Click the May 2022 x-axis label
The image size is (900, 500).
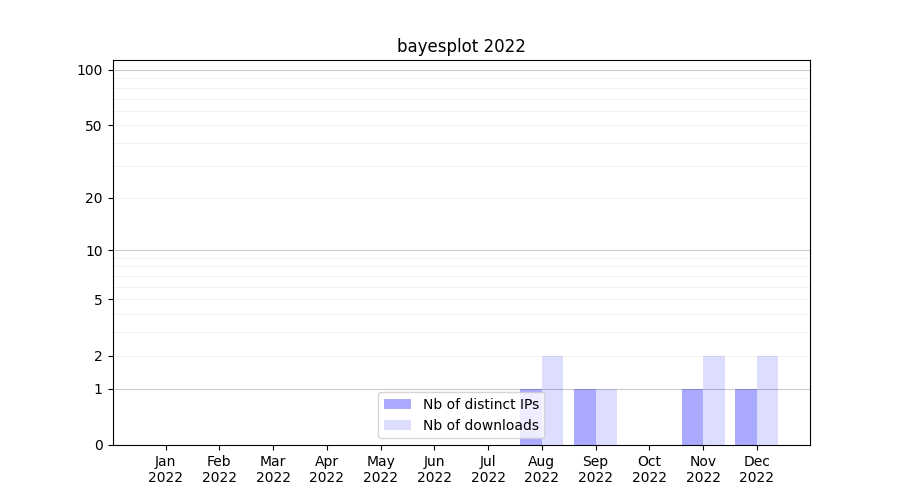point(380,469)
